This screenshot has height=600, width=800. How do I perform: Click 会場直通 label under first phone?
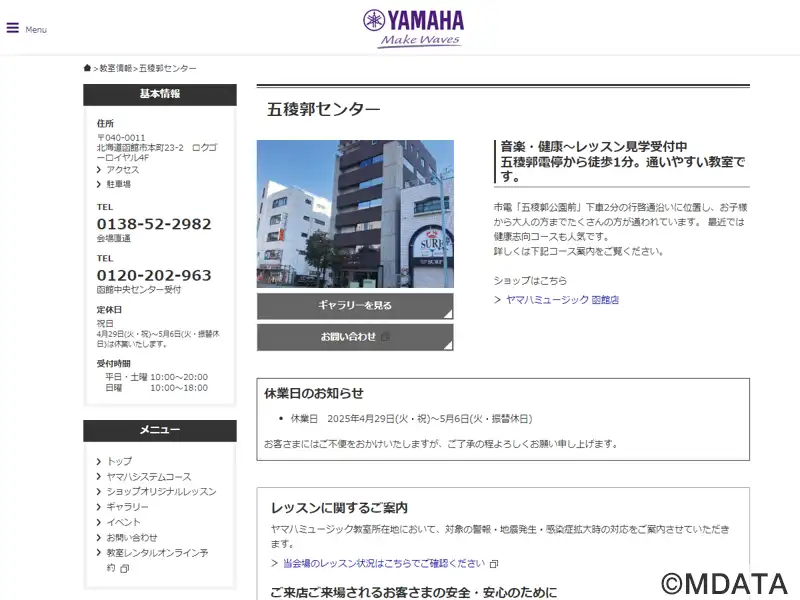(x=114, y=238)
